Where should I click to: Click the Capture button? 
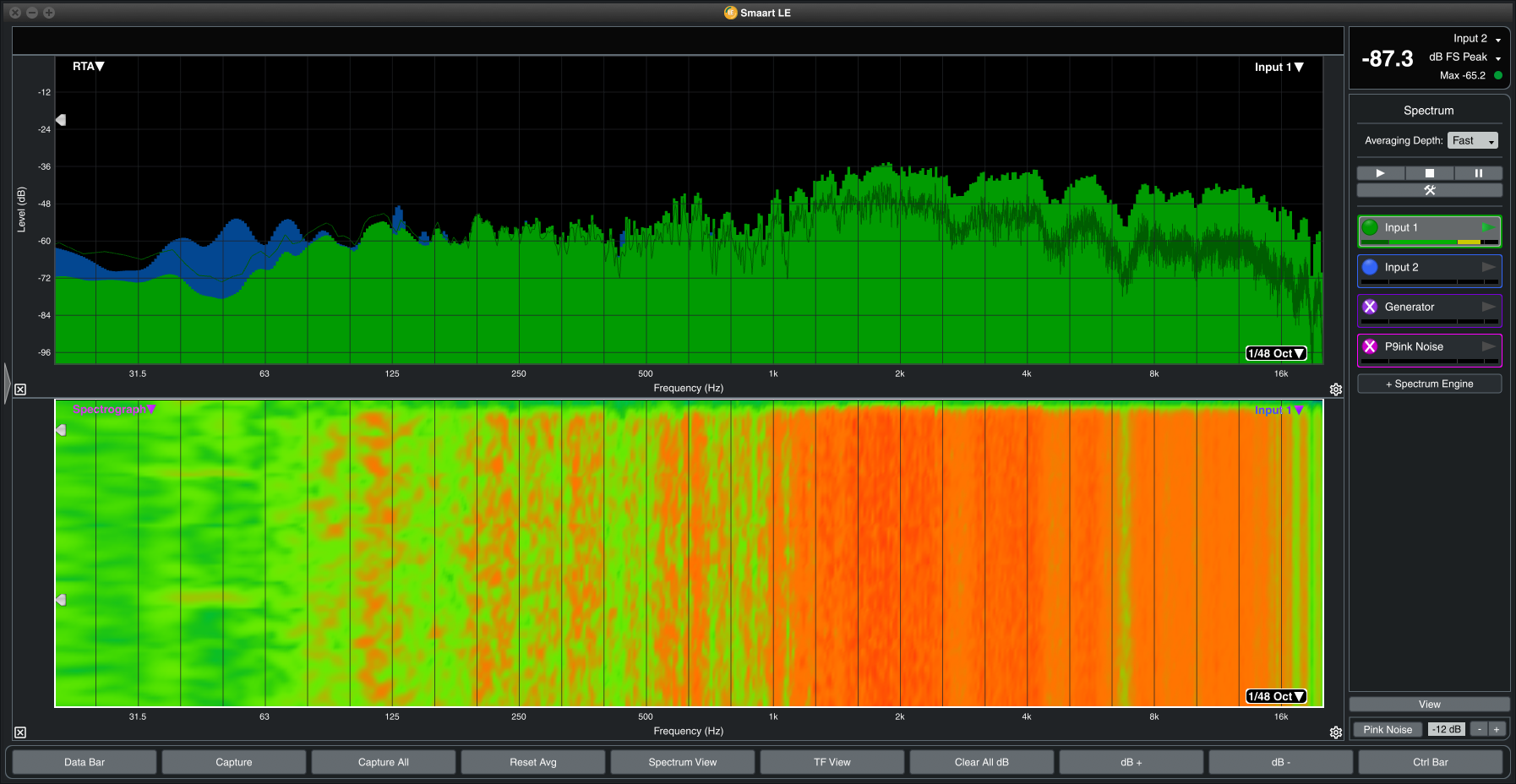tap(234, 762)
